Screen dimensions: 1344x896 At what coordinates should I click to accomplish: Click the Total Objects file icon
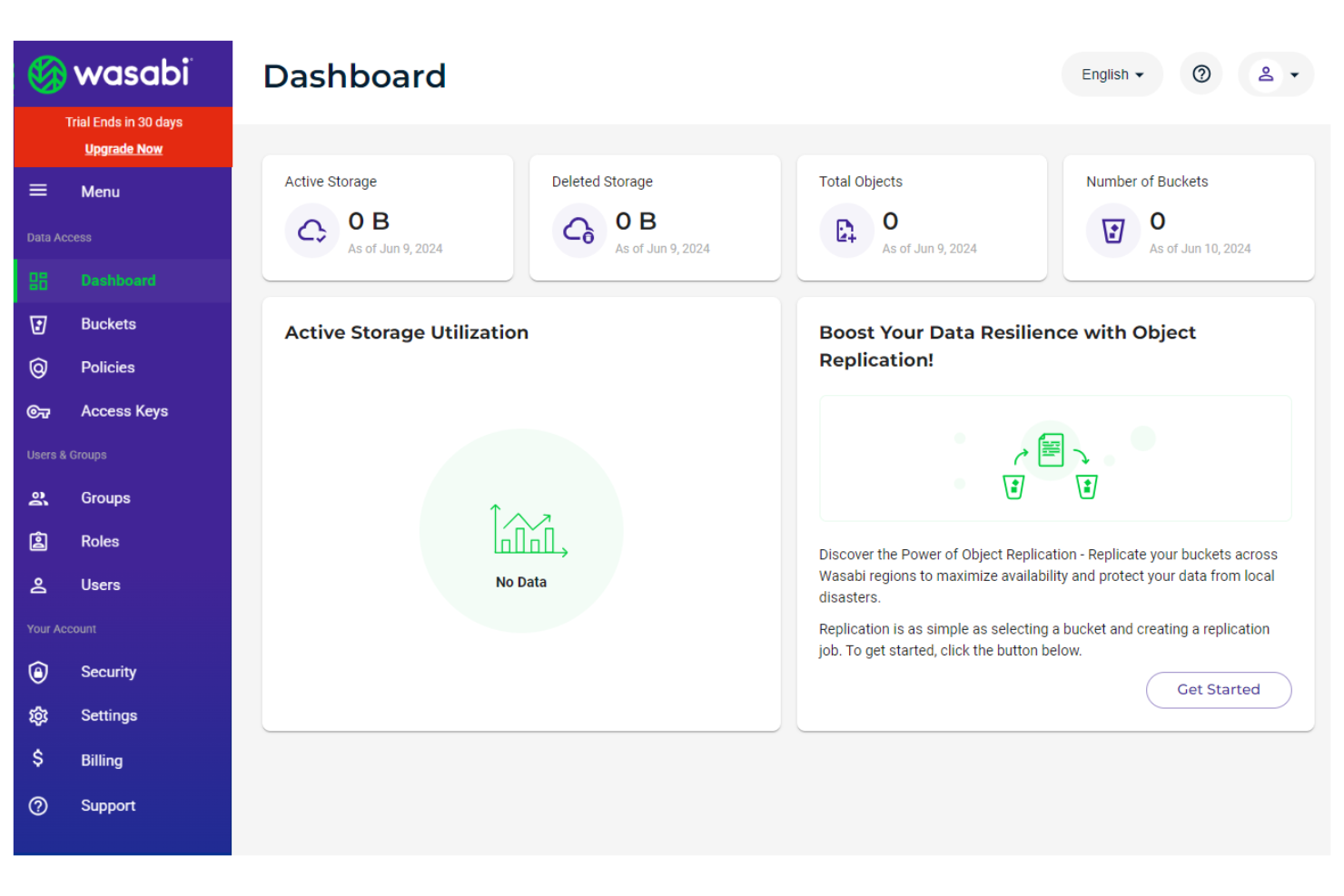[846, 231]
